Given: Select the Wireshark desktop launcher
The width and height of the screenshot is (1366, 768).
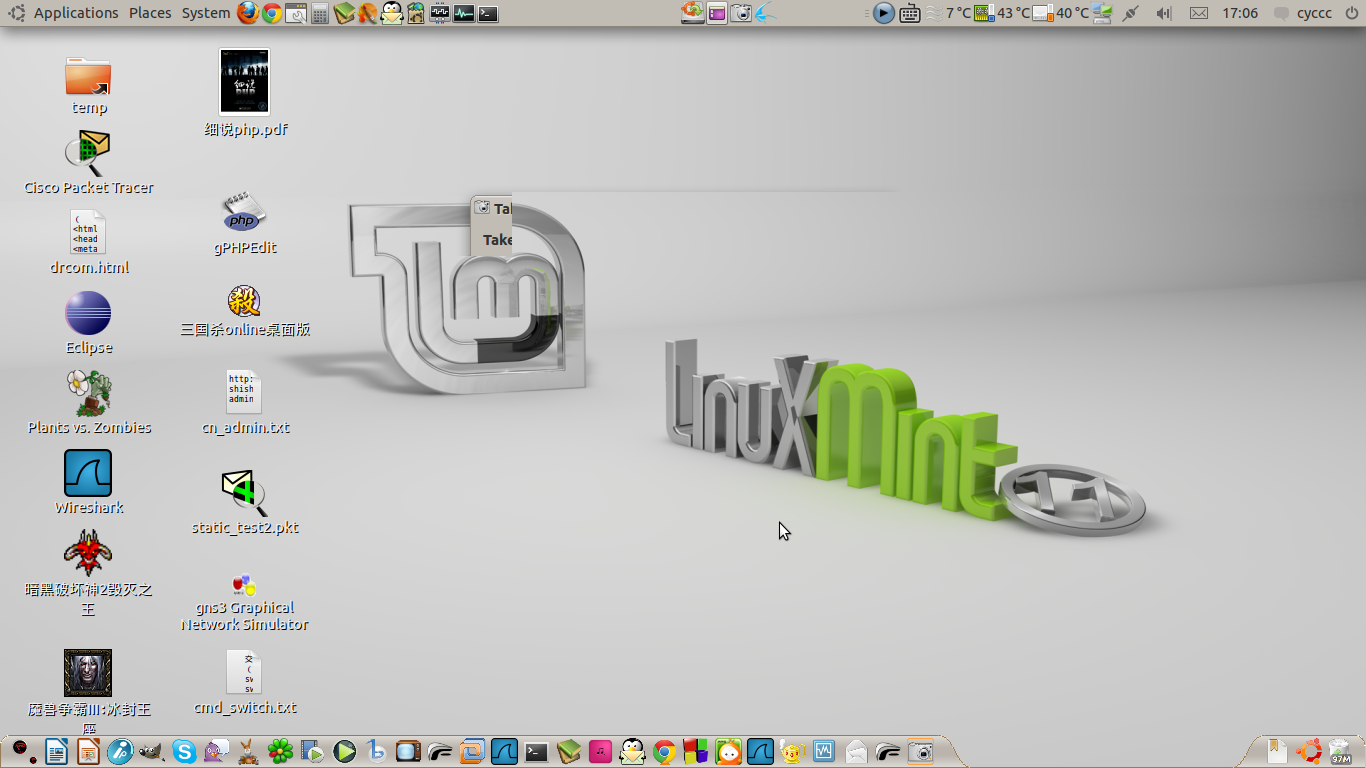Looking at the screenshot, I should (89, 482).
